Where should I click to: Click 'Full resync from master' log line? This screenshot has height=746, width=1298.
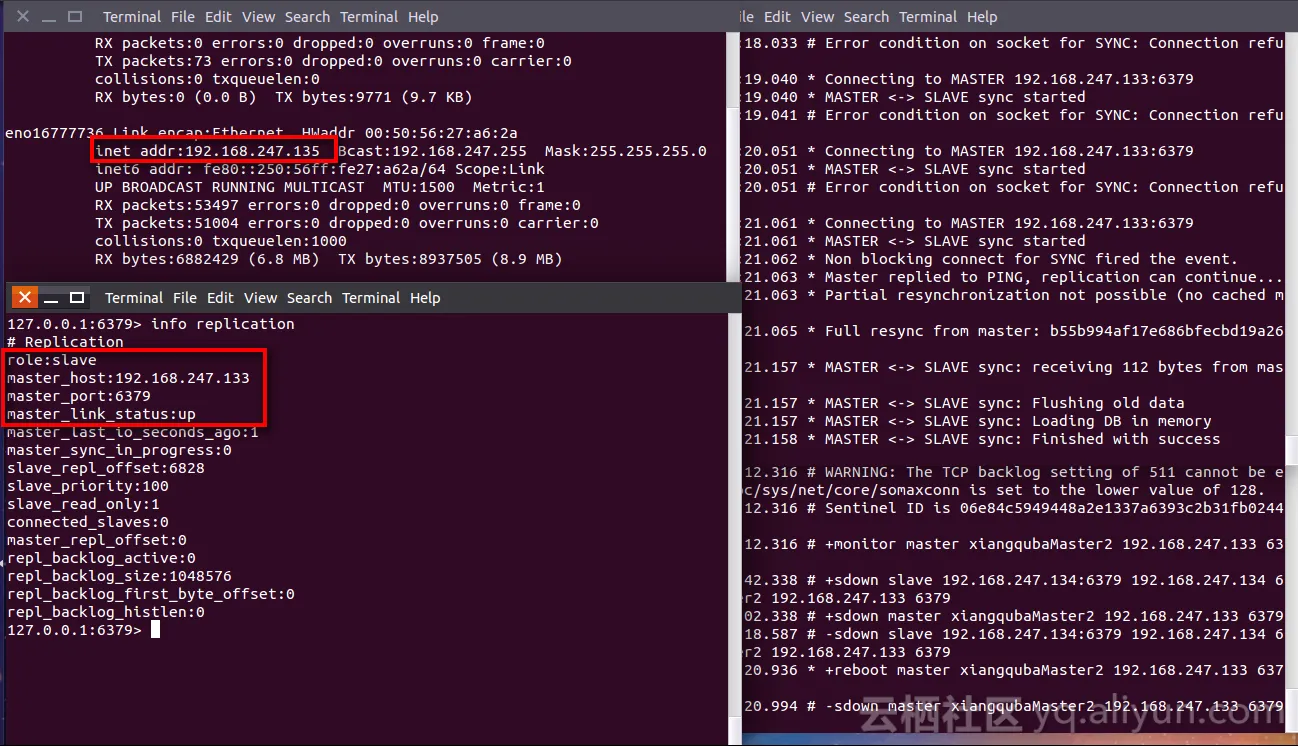[x=1014, y=331]
